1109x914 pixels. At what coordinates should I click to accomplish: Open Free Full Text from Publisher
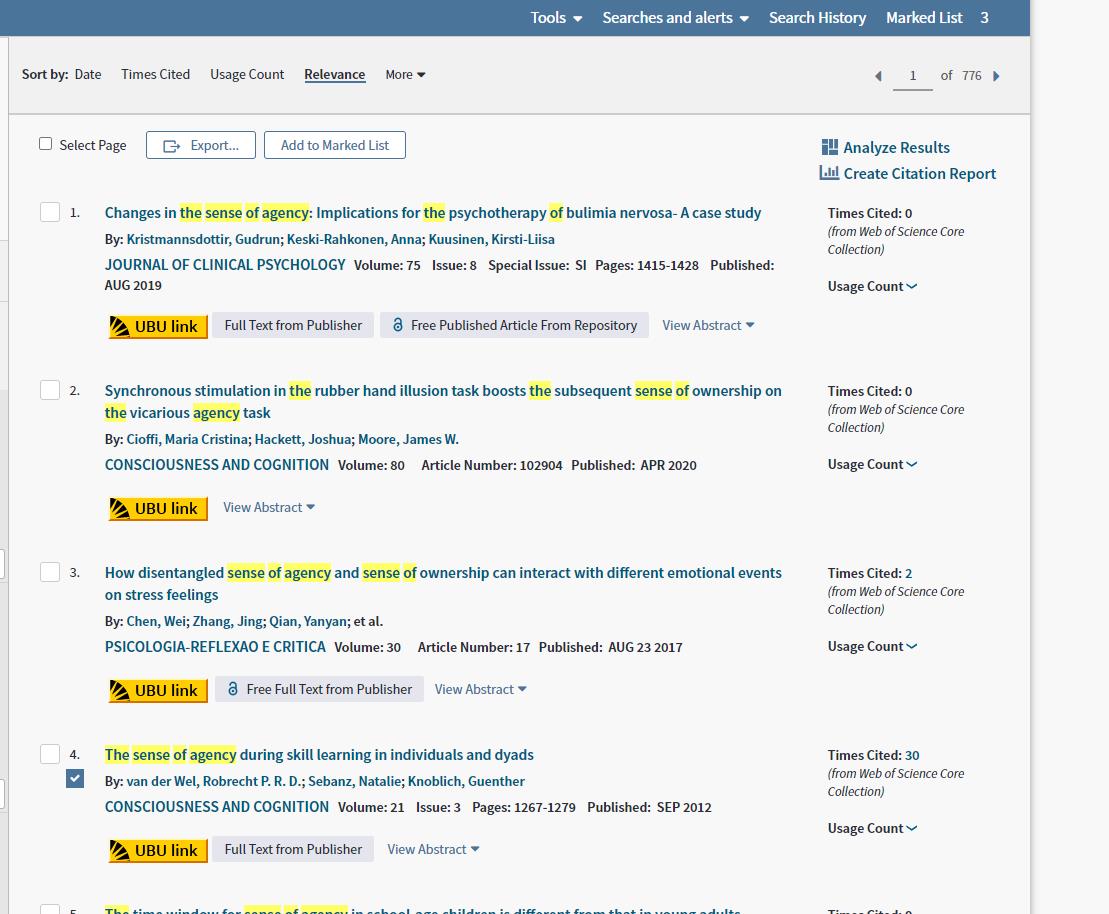pos(319,689)
